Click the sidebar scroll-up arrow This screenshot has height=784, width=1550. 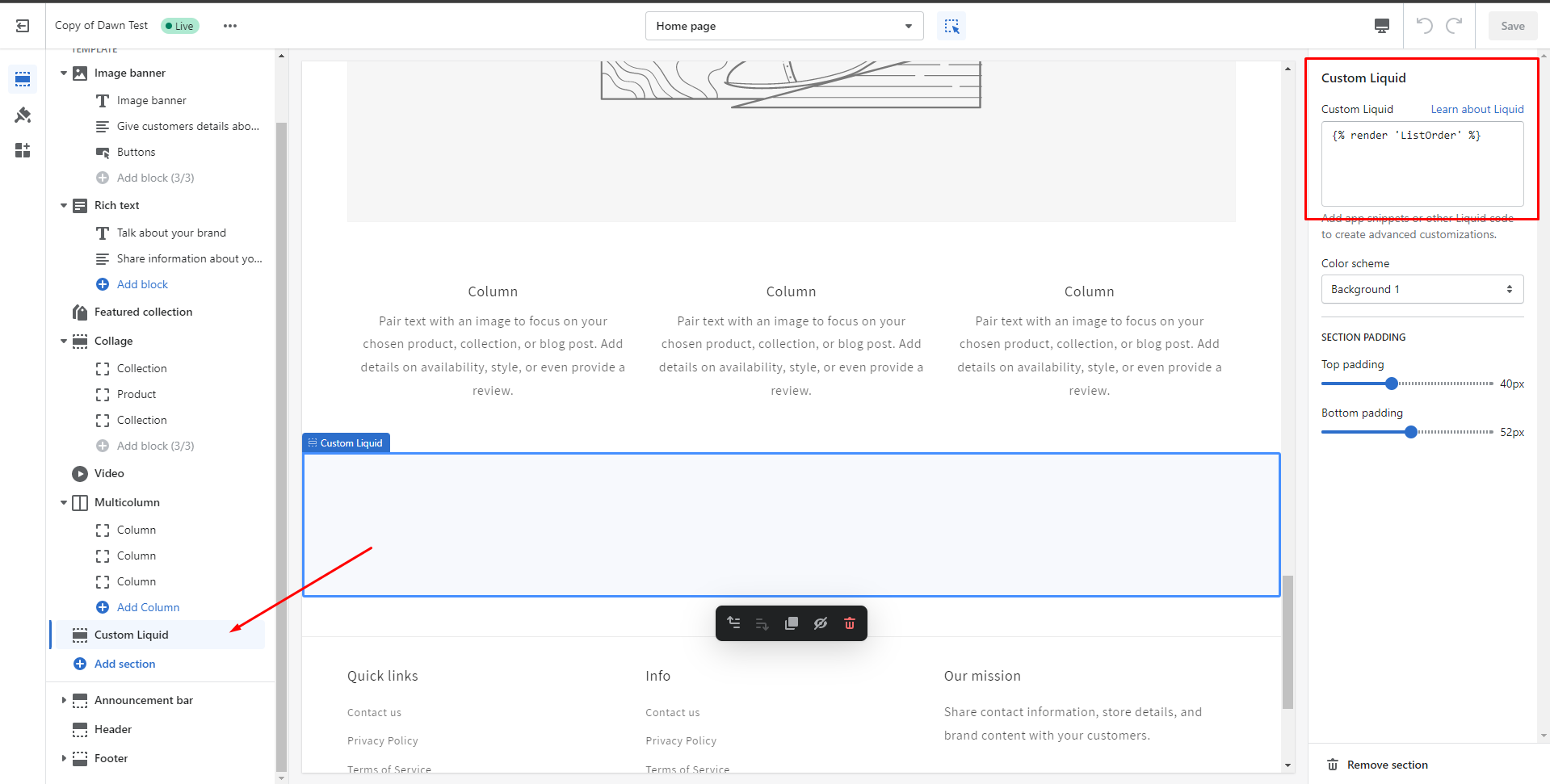click(281, 56)
